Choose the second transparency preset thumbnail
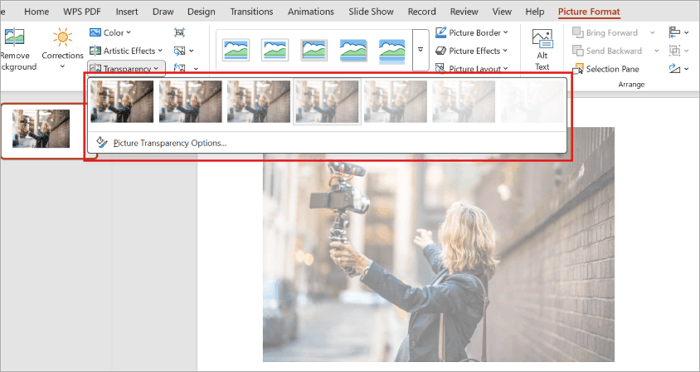This screenshot has height=372, width=700. (x=190, y=101)
